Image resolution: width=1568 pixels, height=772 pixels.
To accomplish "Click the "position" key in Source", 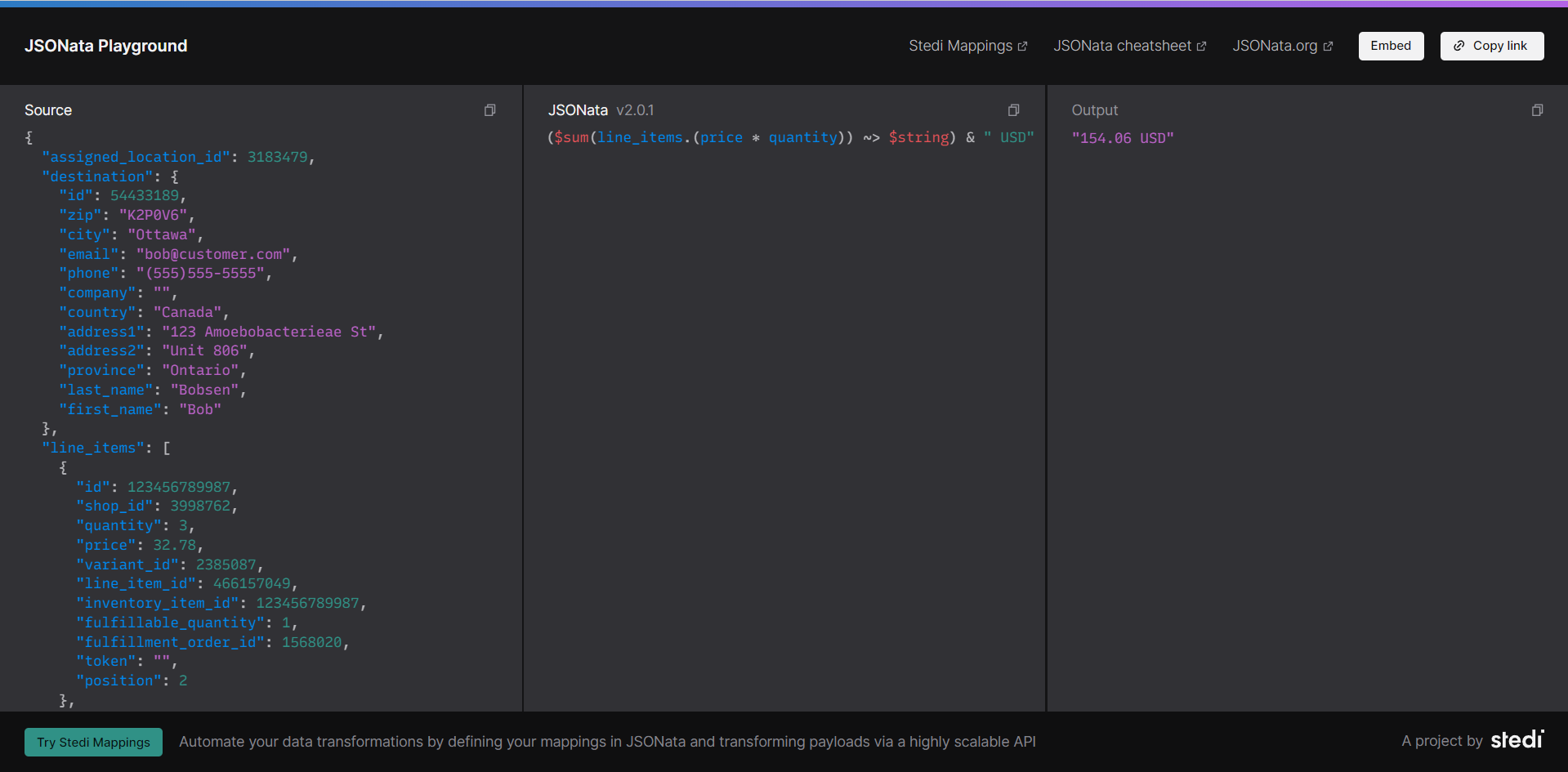I will point(119,681).
